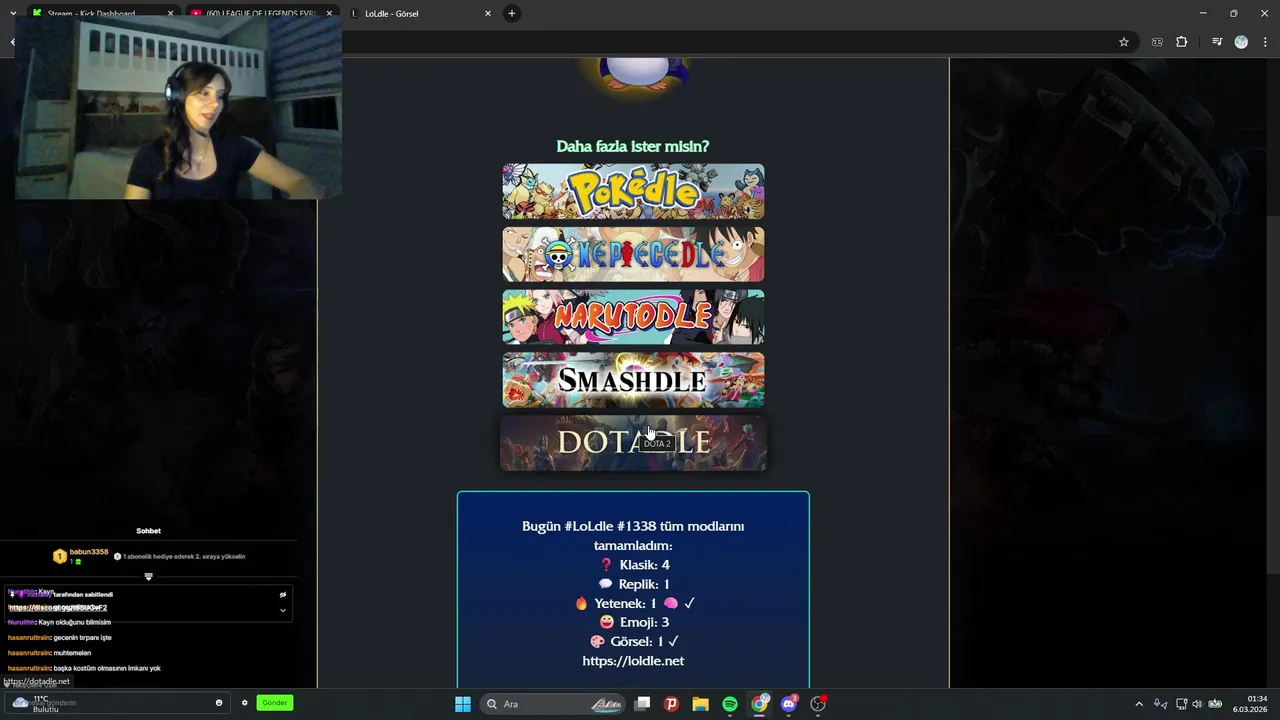The height and width of the screenshot is (720, 1280).
Task: Open the volume tray icon
Action: point(1197,704)
